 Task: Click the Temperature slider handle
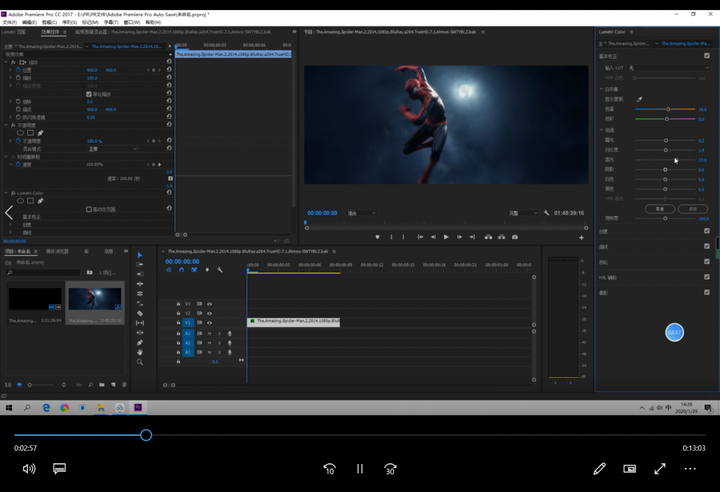coord(668,109)
